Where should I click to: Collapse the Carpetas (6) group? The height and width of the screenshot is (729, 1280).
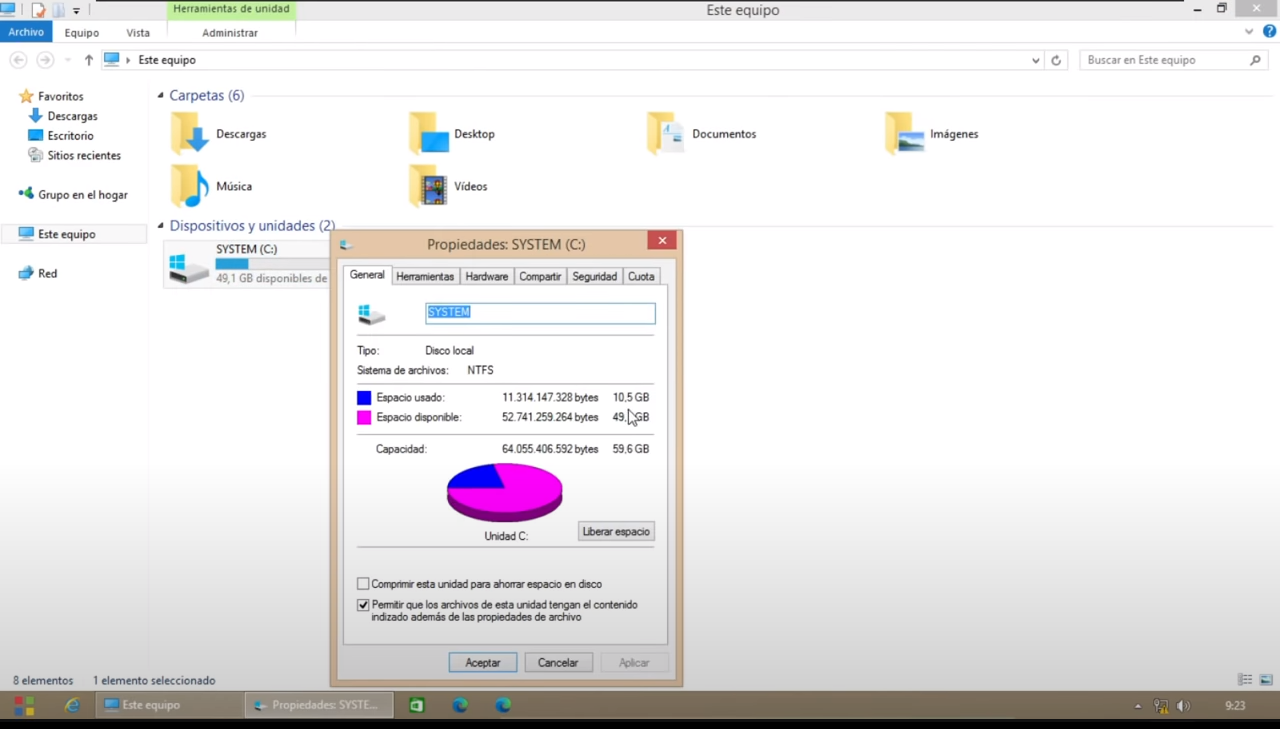pos(160,95)
